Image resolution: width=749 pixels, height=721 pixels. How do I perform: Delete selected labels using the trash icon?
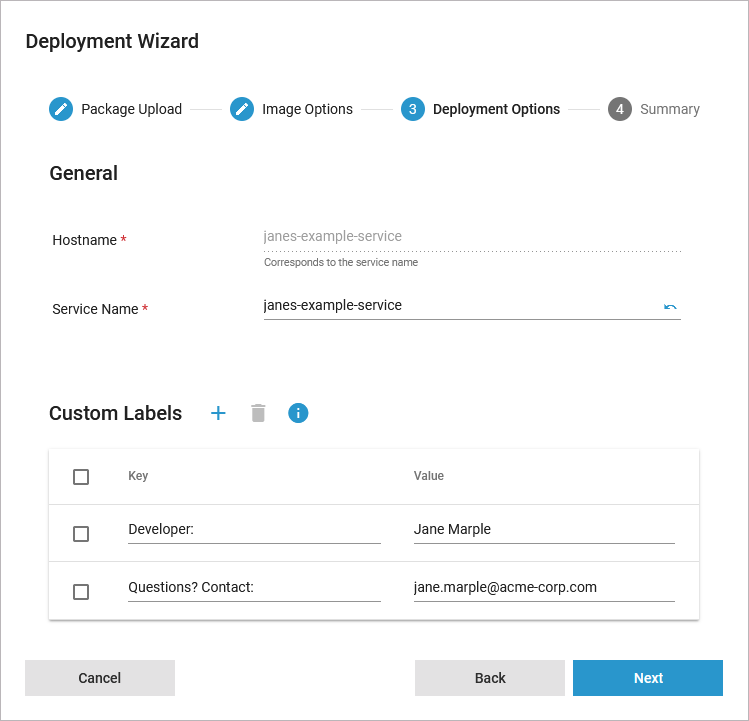(x=258, y=413)
